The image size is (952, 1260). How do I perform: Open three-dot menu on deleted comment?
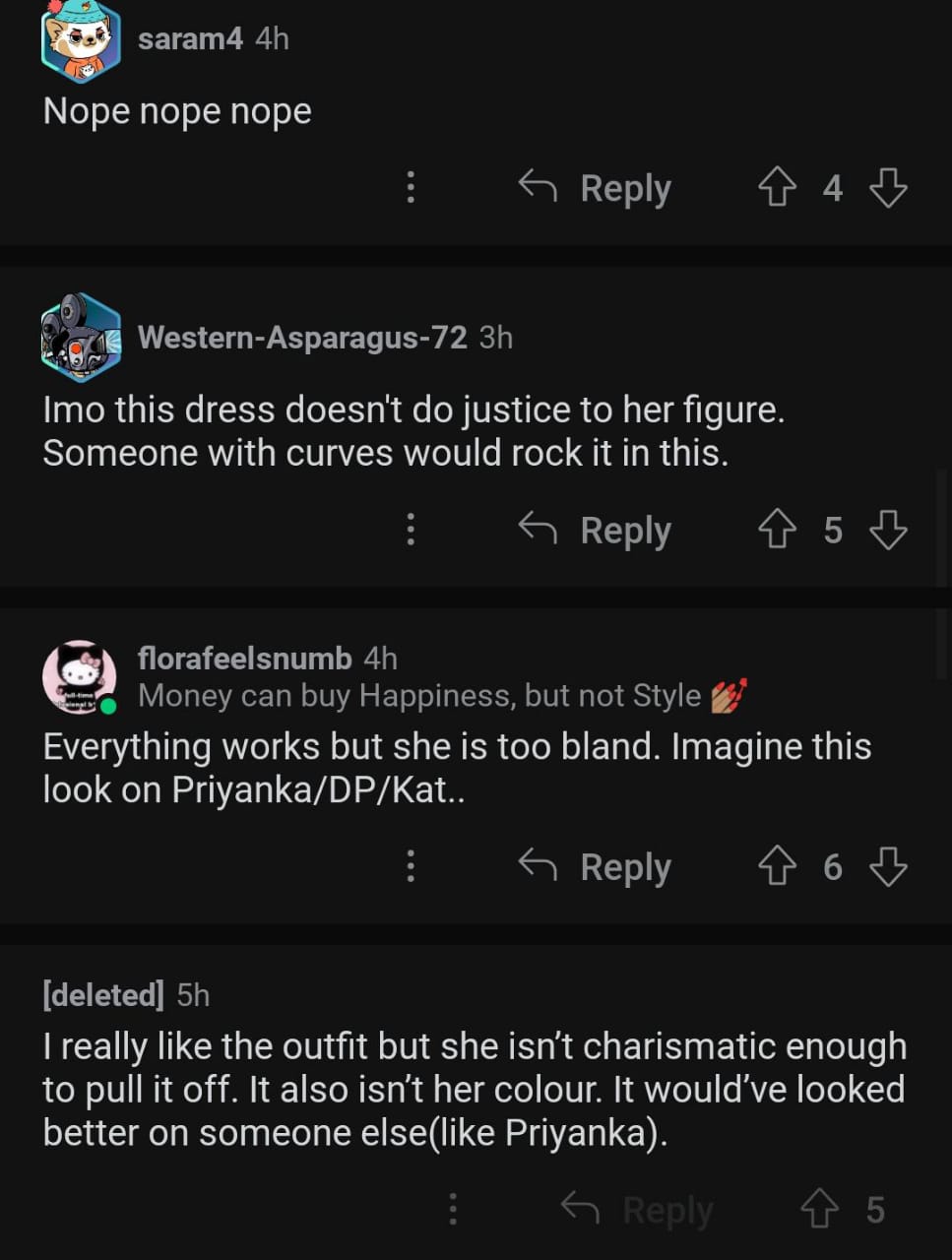coord(453,1209)
